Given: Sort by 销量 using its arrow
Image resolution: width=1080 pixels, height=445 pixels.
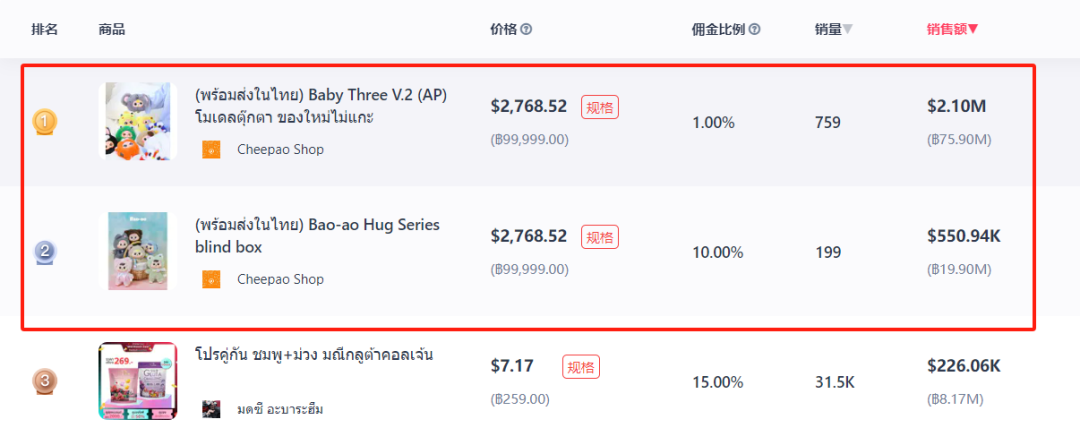Looking at the screenshot, I should coord(848,29).
